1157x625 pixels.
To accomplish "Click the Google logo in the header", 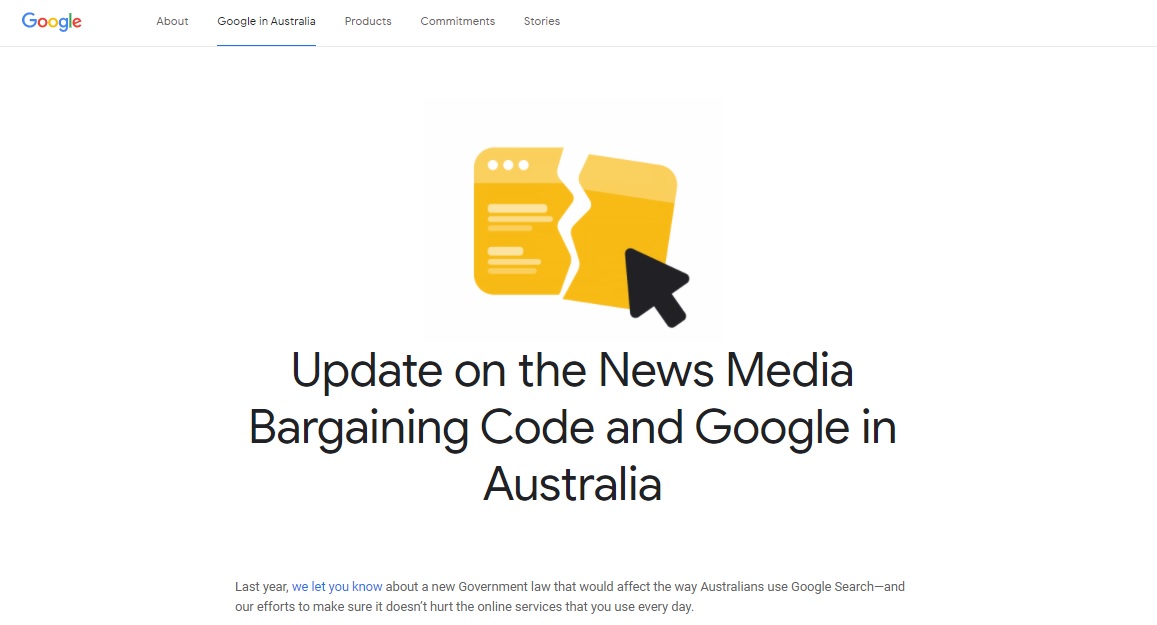I will coord(52,21).
